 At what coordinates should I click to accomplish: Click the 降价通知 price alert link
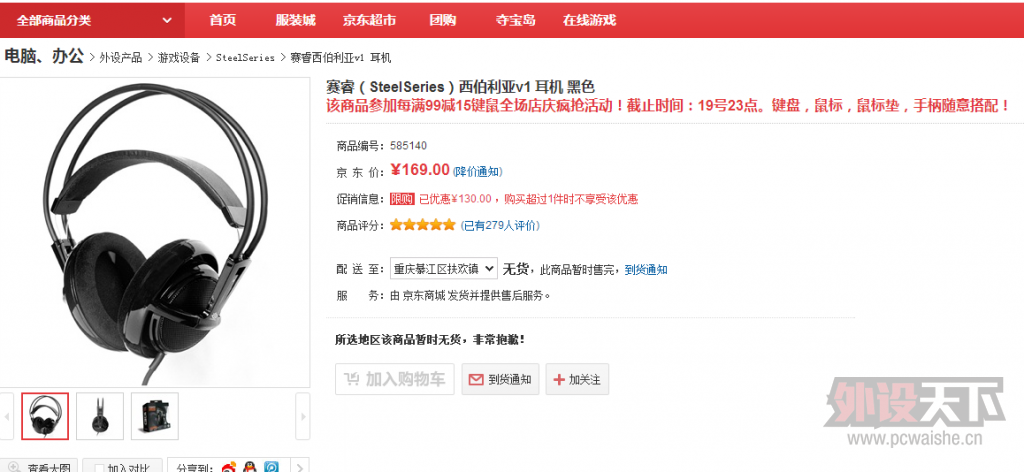pyautogui.click(x=477, y=172)
